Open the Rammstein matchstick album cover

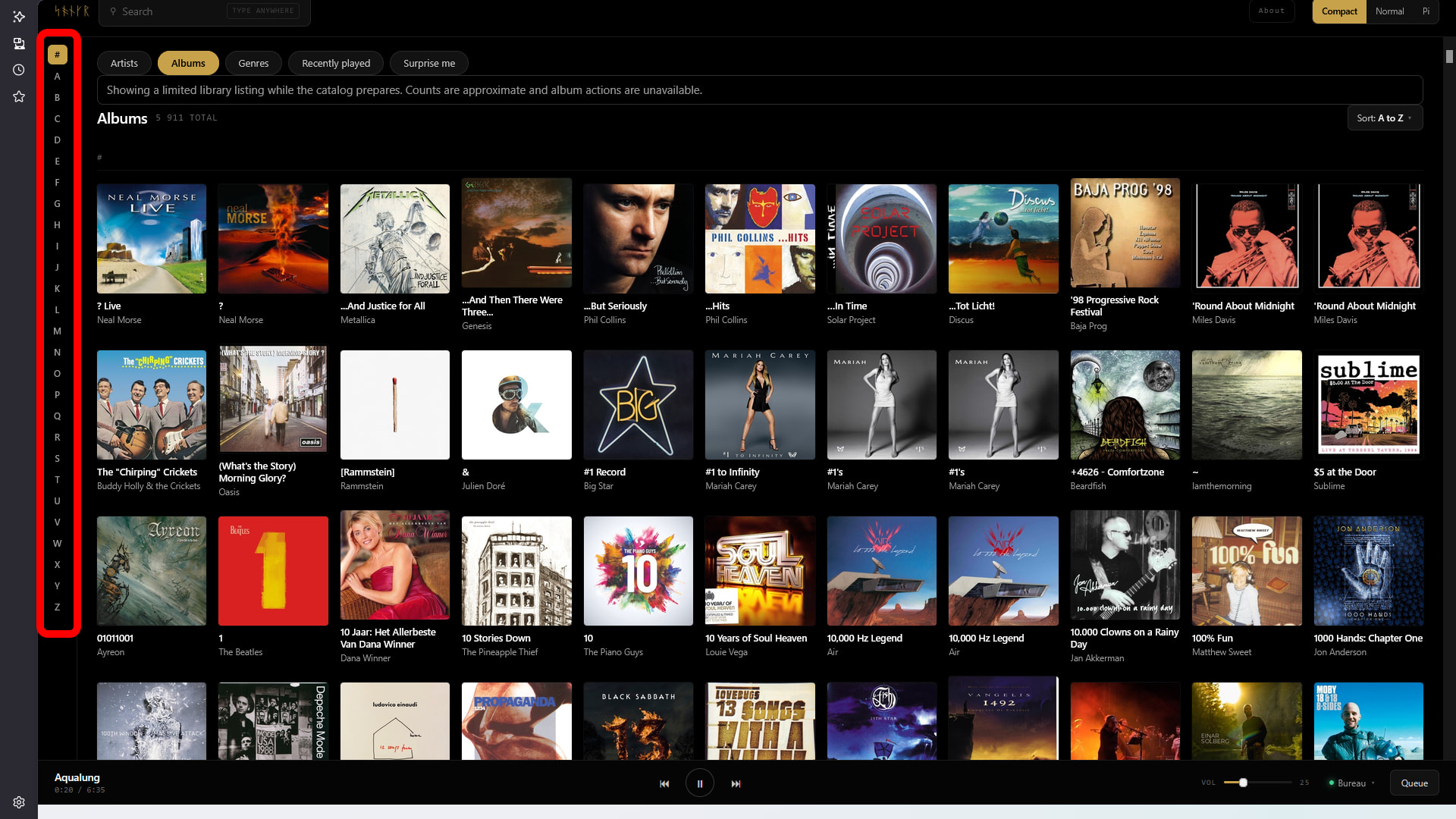click(395, 405)
